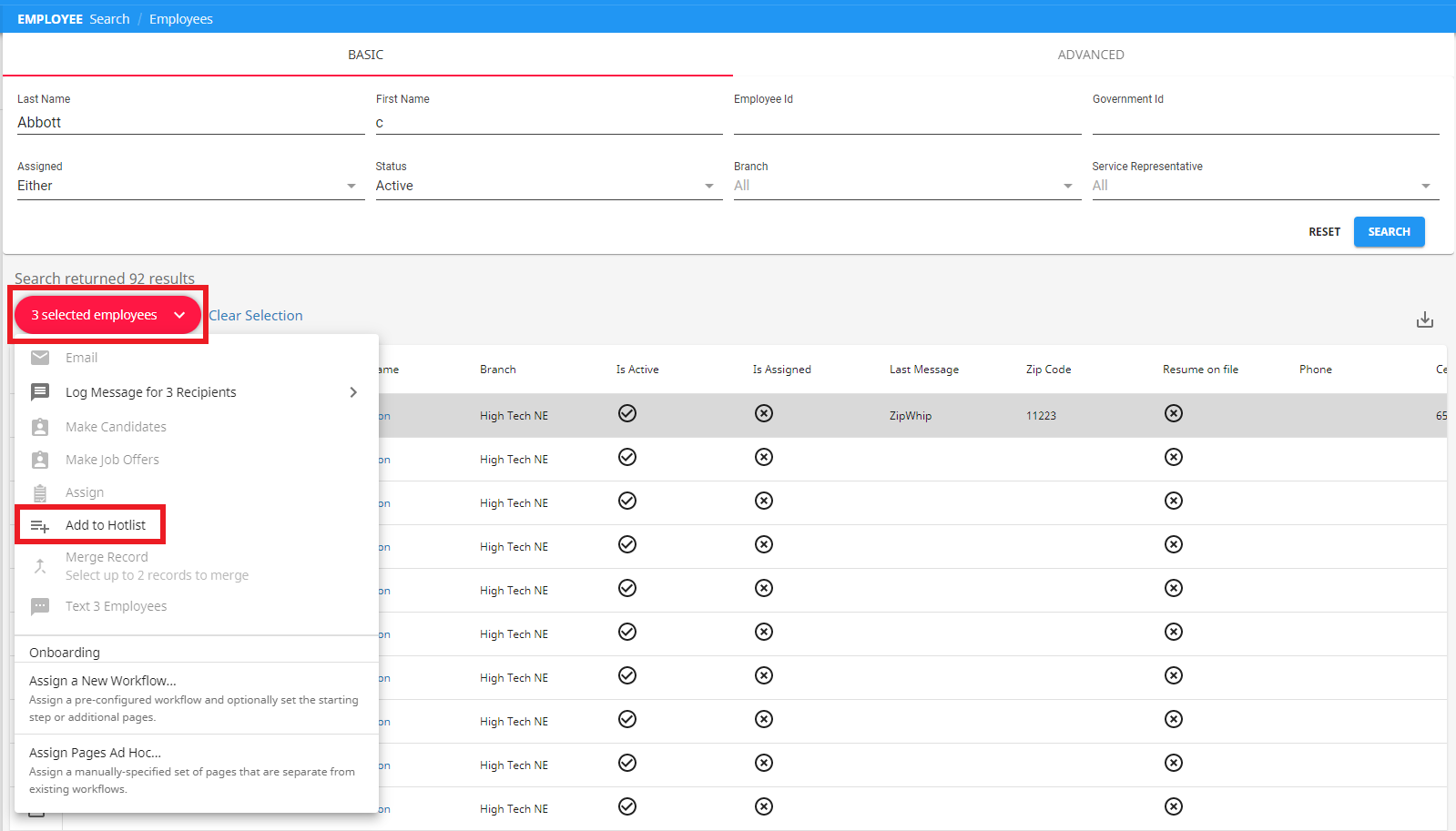Image resolution: width=1456 pixels, height=831 pixels.
Task: Click the Log Message chat icon
Action: [x=40, y=392]
